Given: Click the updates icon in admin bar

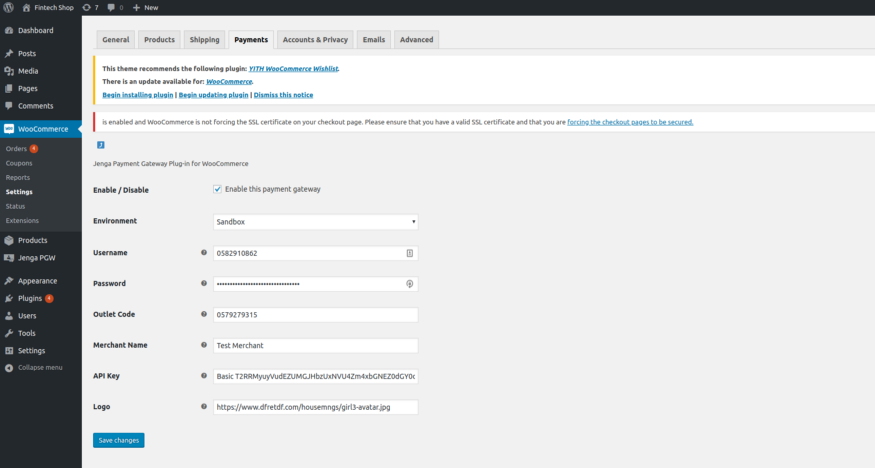Looking at the screenshot, I should point(86,7).
